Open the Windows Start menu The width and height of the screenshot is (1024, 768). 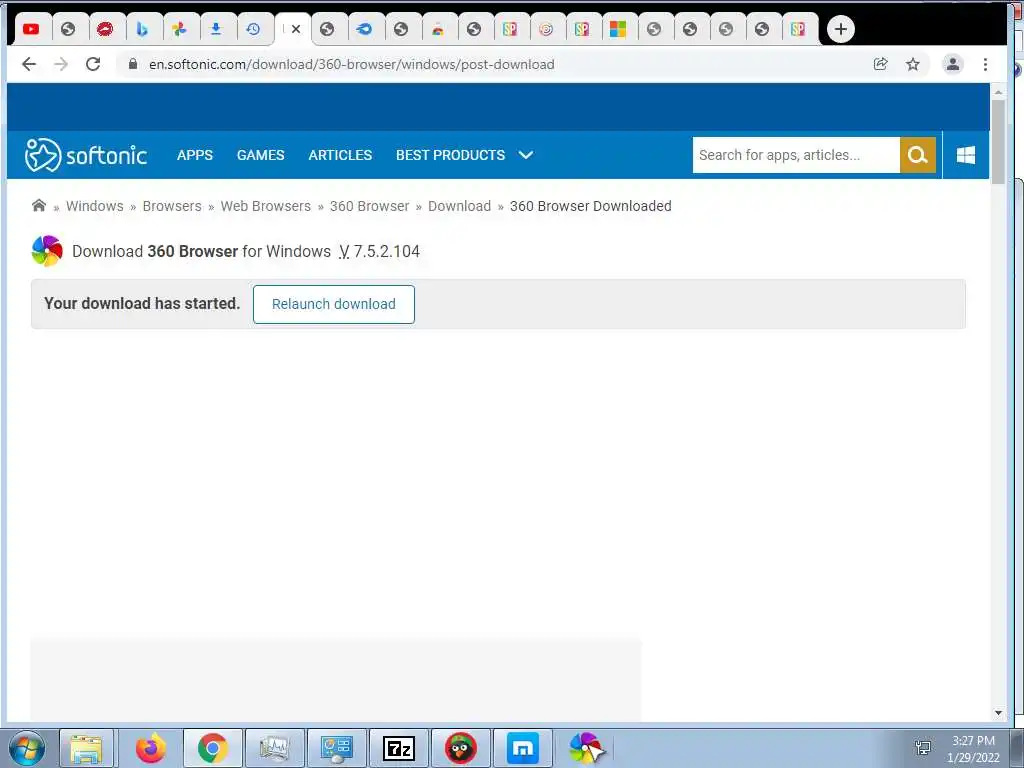[x=27, y=748]
